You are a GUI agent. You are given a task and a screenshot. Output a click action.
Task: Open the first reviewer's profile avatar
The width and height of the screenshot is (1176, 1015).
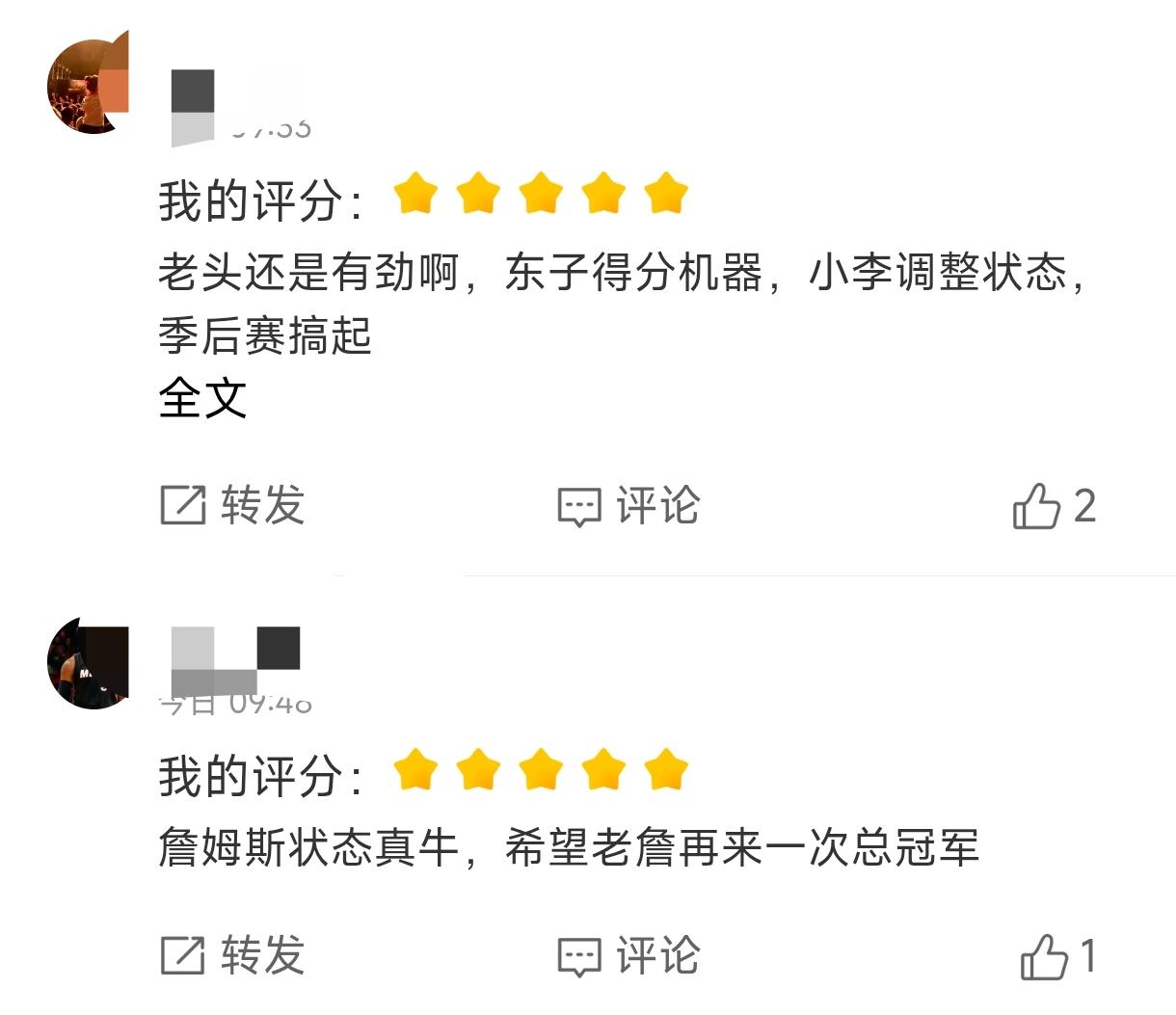click(87, 87)
